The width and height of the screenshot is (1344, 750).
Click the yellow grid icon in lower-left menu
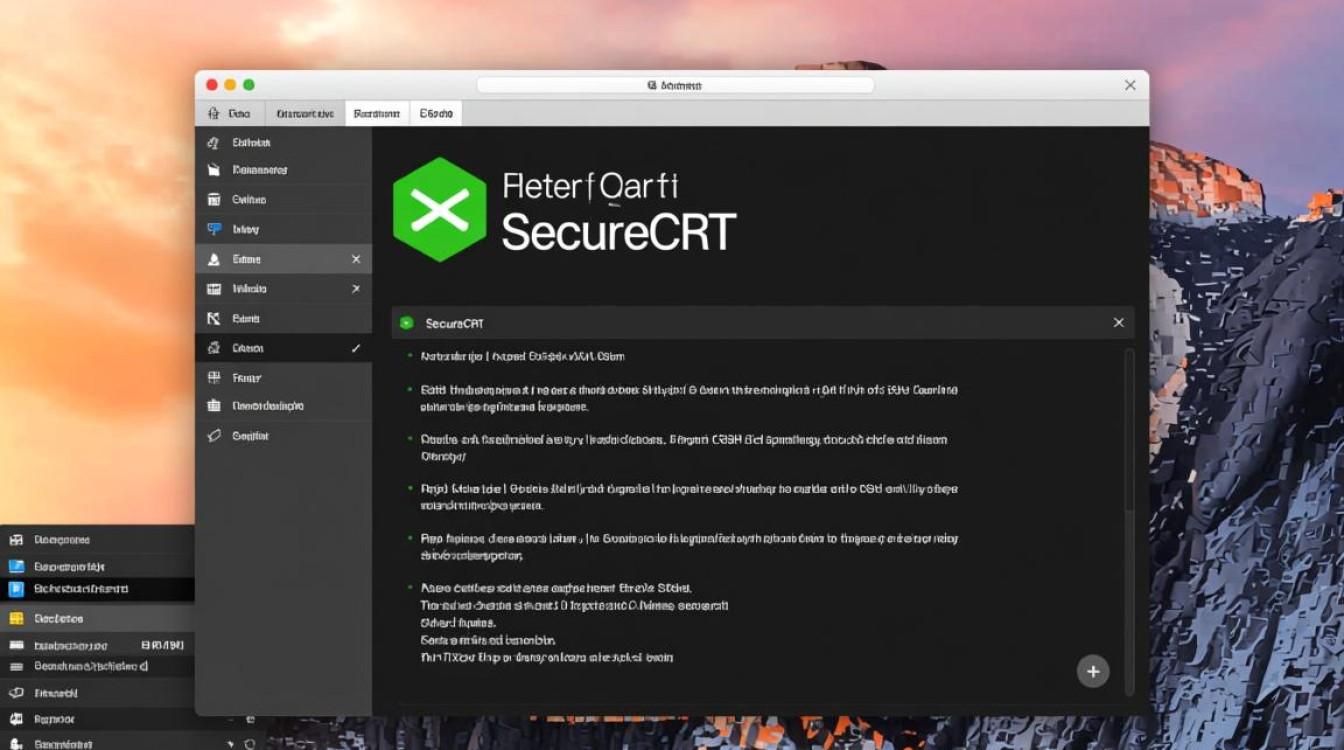pos(15,618)
